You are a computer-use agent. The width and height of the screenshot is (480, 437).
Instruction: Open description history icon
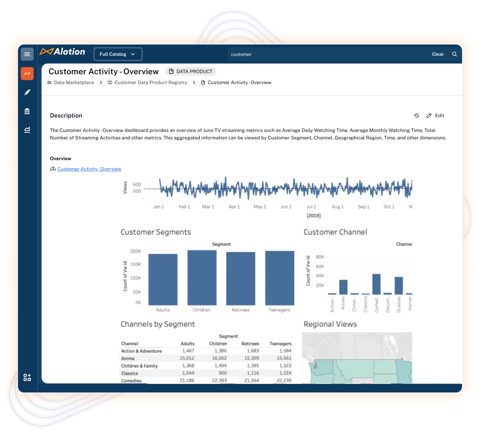point(416,115)
